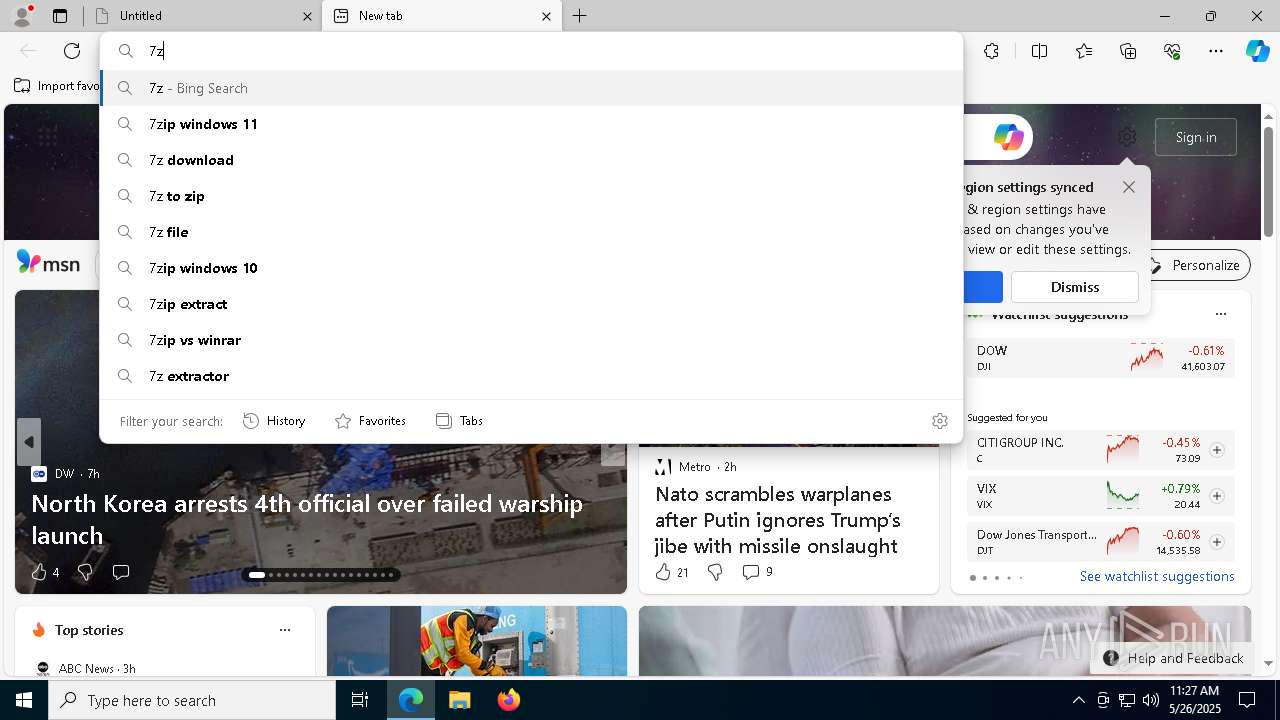Close the New tab tab
Viewport: 1280px width, 720px height.
pyautogui.click(x=546, y=16)
